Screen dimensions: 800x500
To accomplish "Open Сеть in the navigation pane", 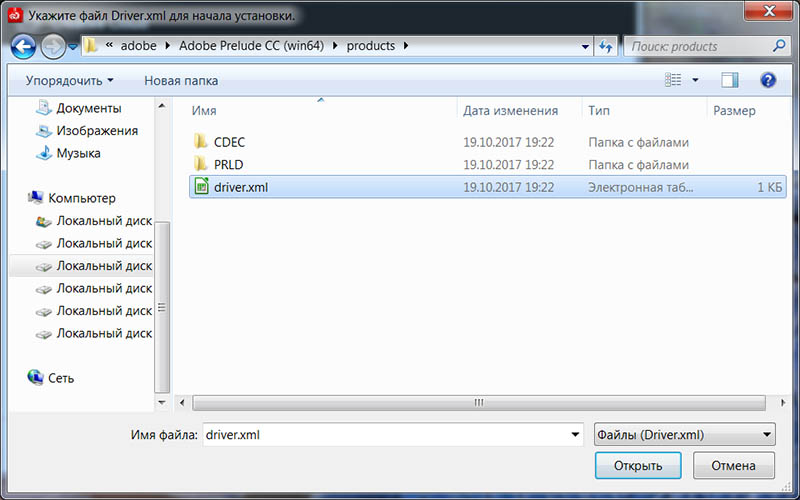I will 61,378.
